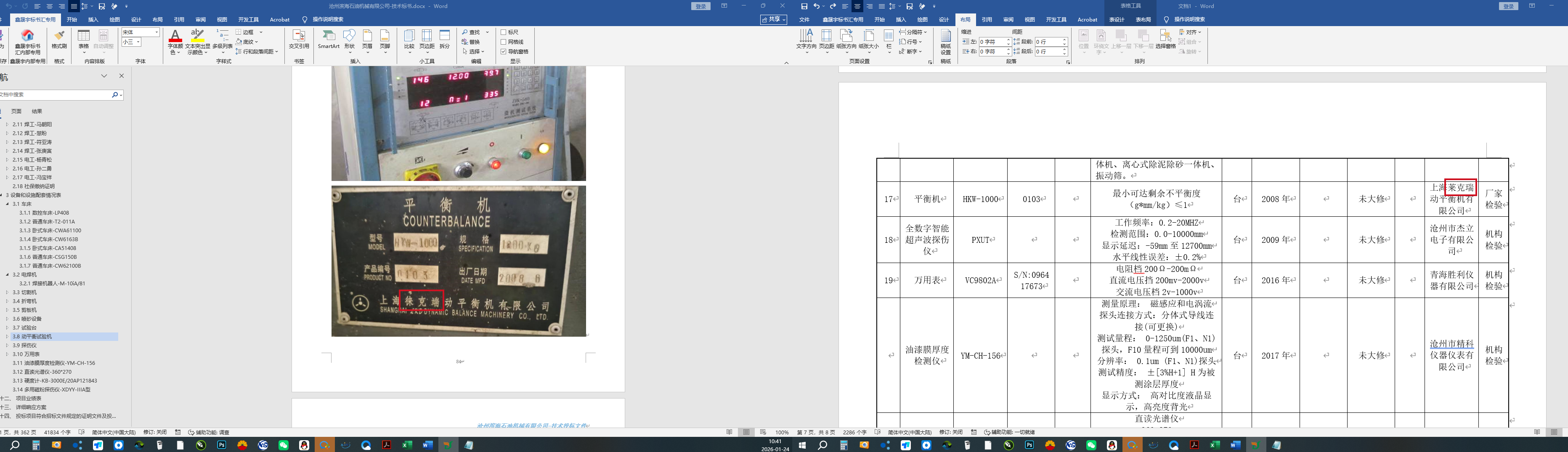Insert SmartArt in the left document
This screenshot has height=452, width=1568.
329,40
